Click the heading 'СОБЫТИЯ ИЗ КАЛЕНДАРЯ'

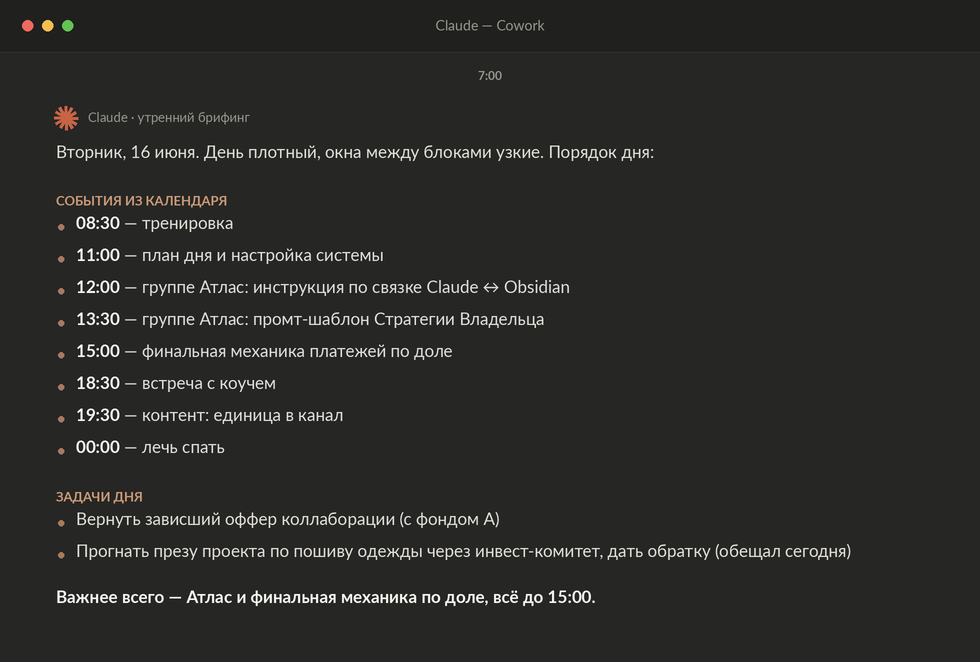(141, 201)
